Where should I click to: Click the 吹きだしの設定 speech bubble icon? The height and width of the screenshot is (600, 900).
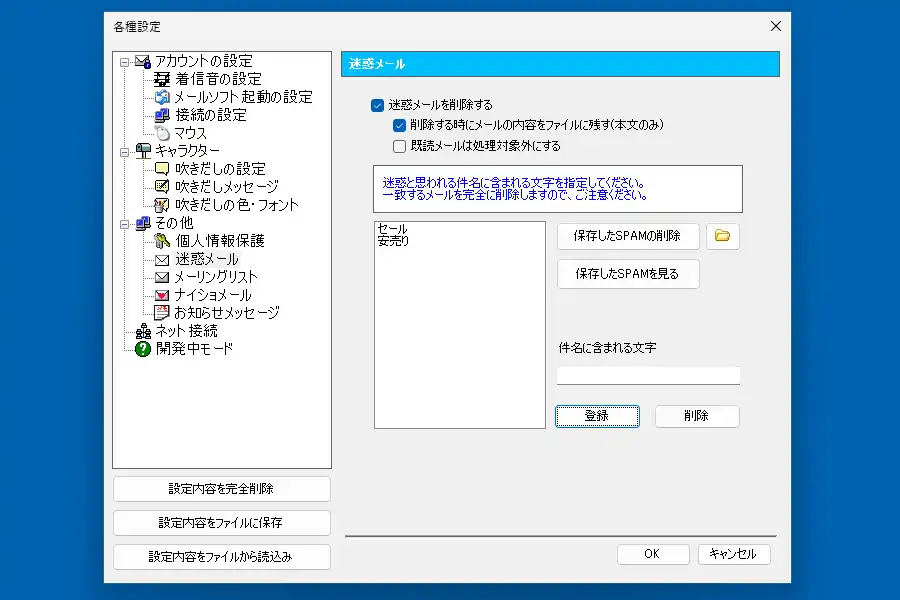(162, 169)
